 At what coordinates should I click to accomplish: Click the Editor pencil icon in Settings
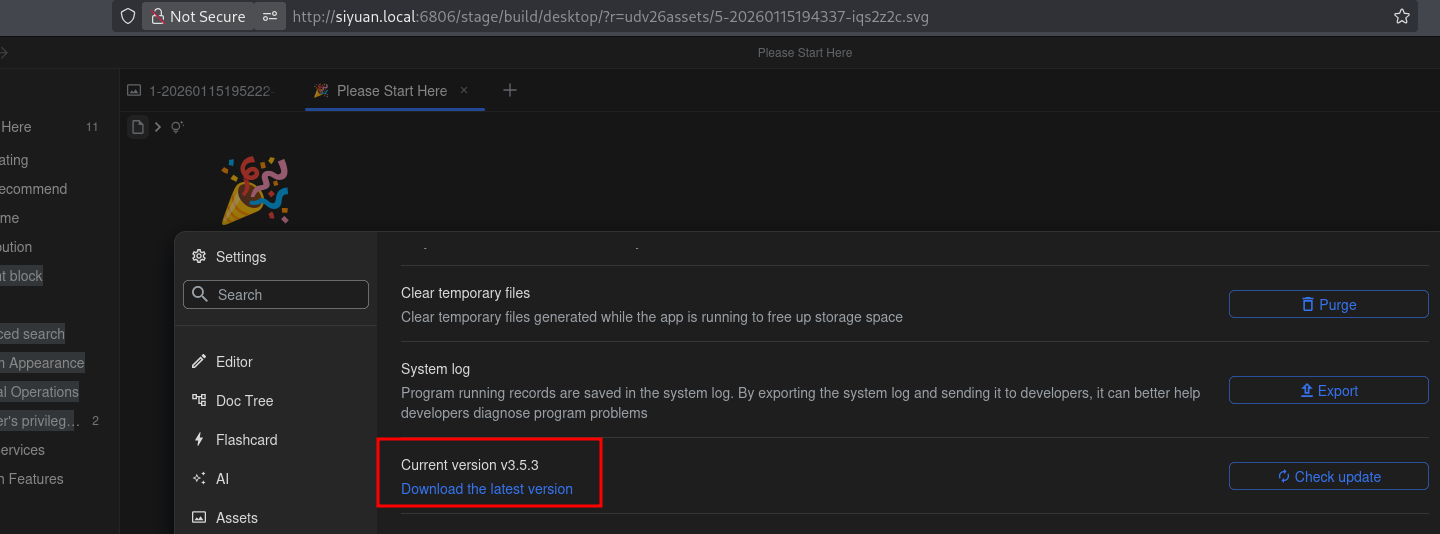pos(198,362)
